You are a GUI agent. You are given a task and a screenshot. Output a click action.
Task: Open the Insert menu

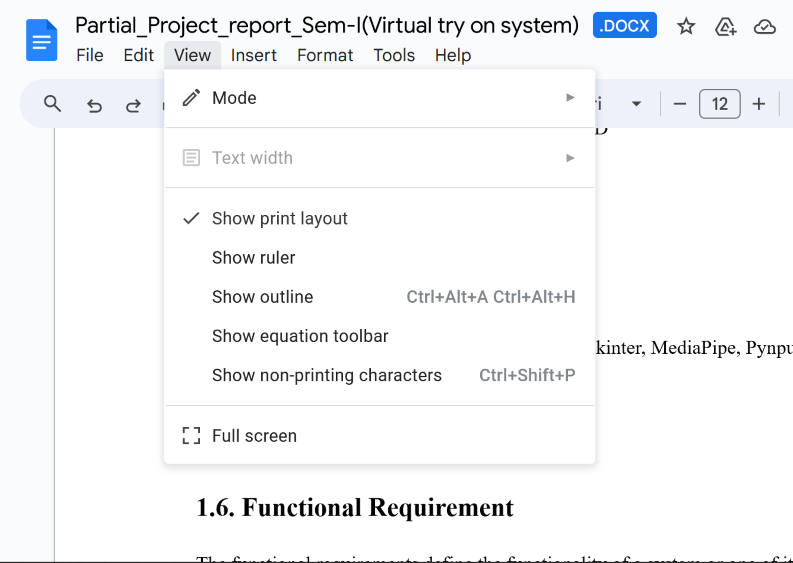click(254, 56)
